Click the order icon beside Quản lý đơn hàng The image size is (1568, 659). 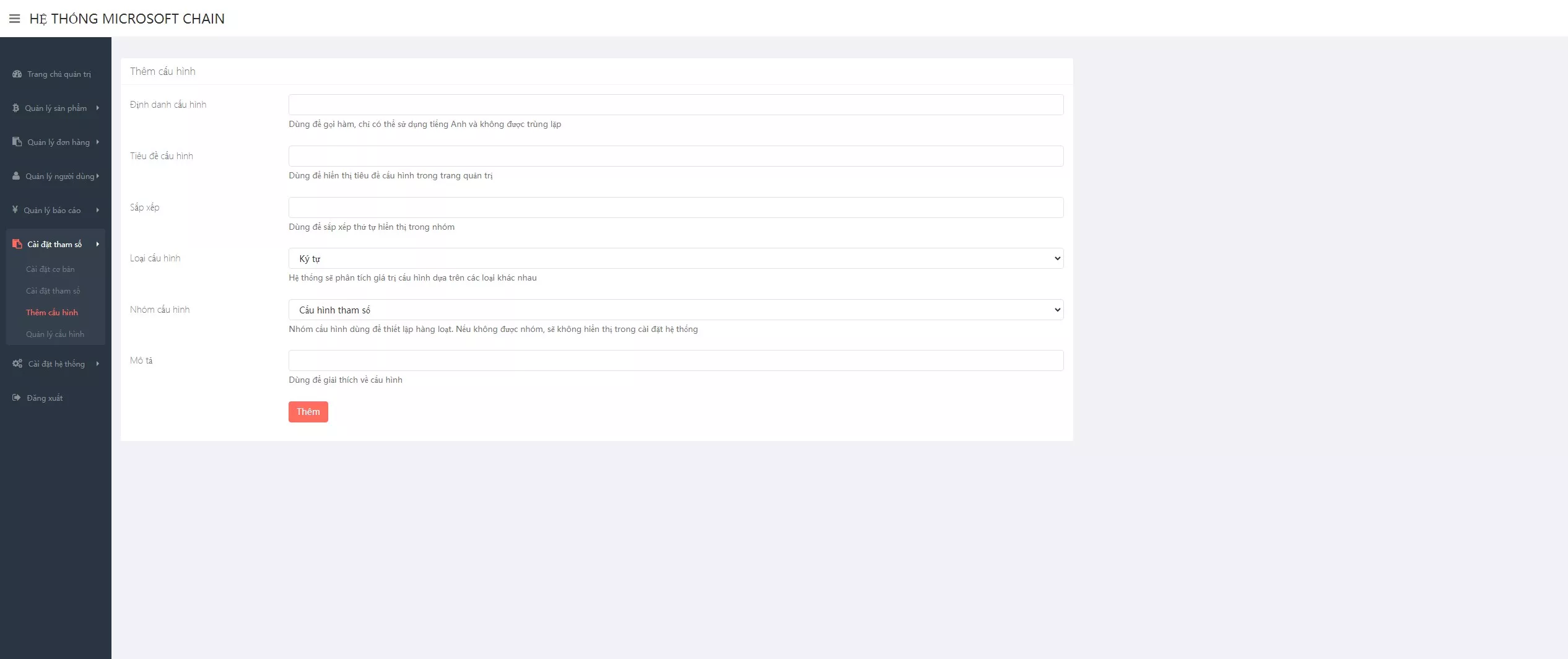(17, 142)
